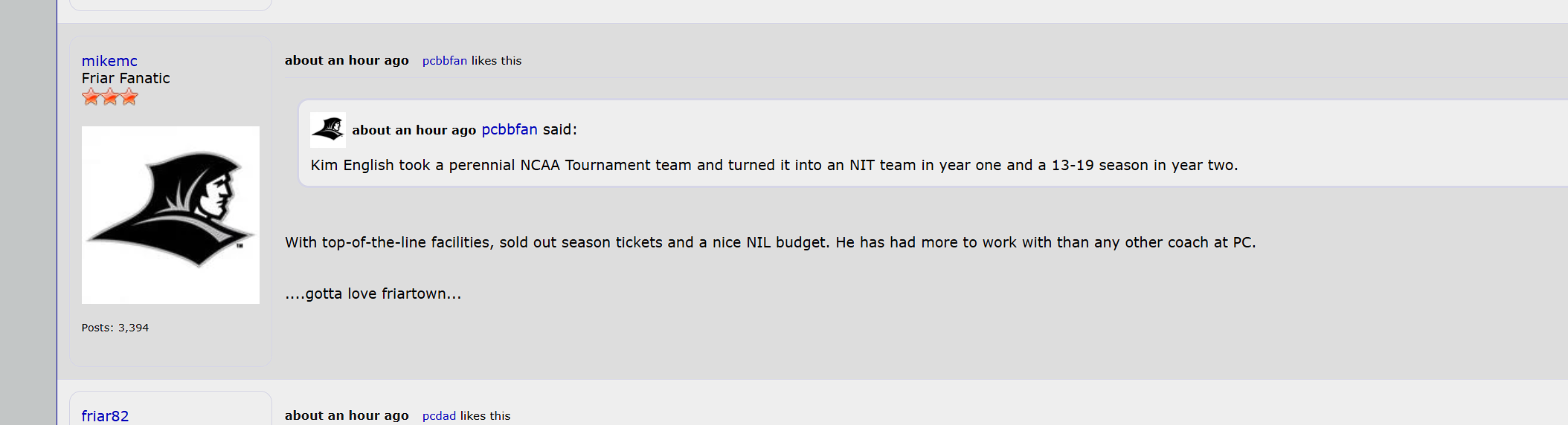Image resolution: width=1568 pixels, height=425 pixels.
Task: Click 'likes this' text beside pcbbfan
Action: (x=497, y=61)
